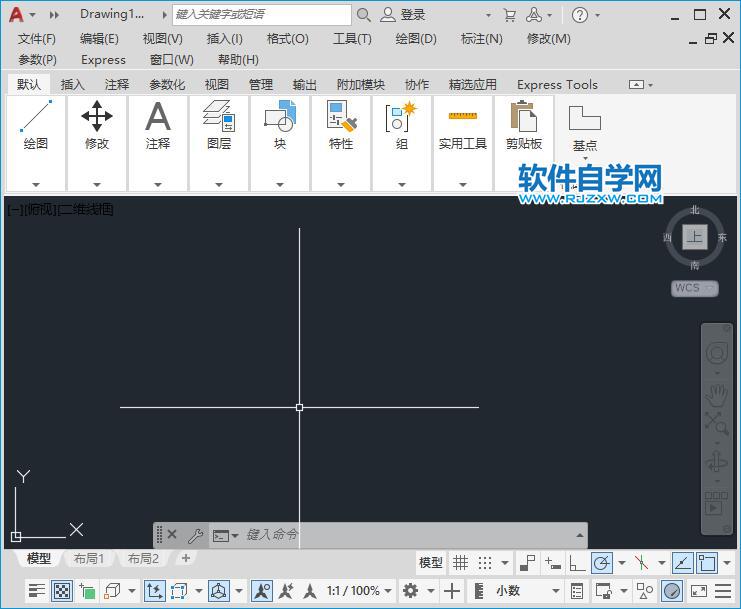This screenshot has width=741, height=609.
Task: Click the help question mark icon
Action: pyautogui.click(x=580, y=15)
